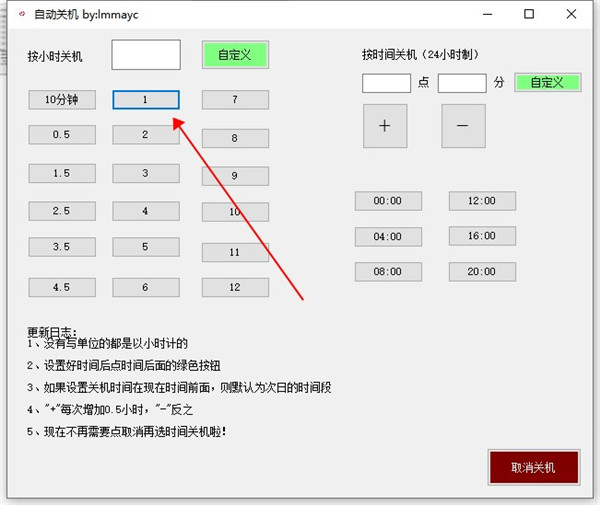This screenshot has width=600, height=505.
Task: Choose the 1 hour shutdown button
Action: [x=146, y=100]
